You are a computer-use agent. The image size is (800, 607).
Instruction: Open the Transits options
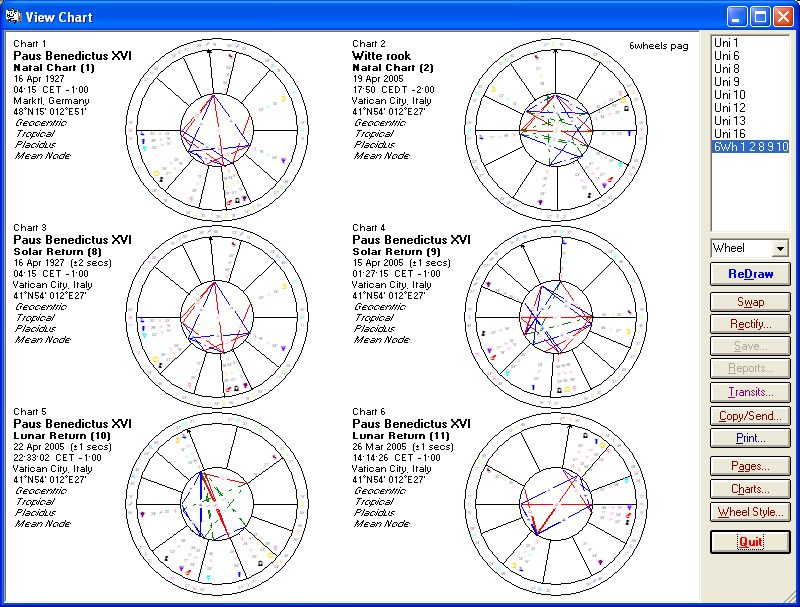[750, 392]
